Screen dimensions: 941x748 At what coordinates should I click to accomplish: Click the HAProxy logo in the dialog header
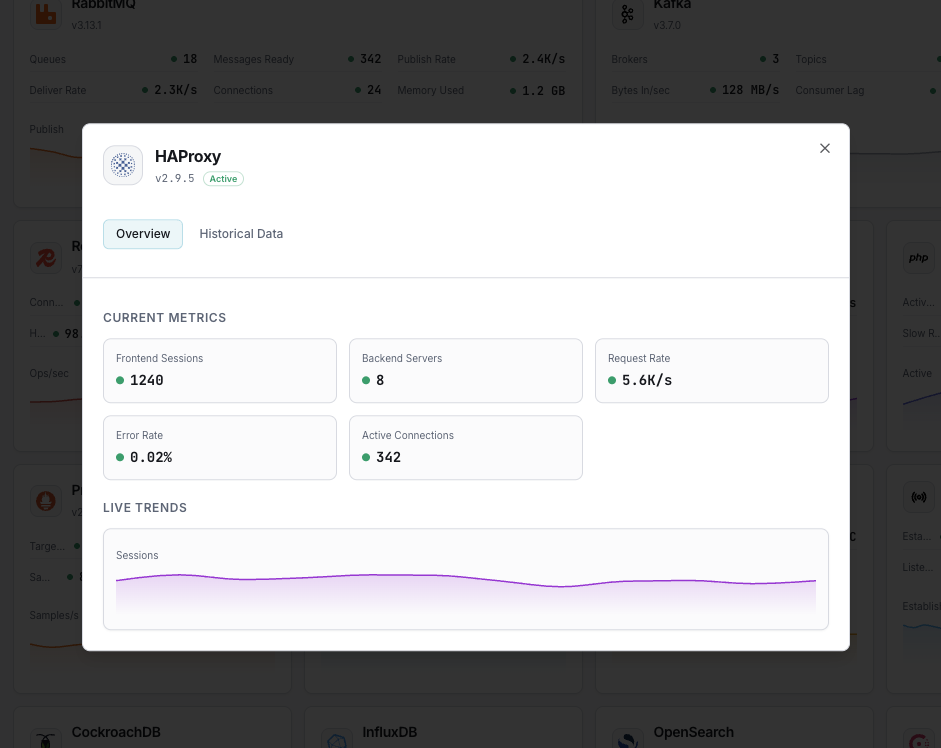122,165
